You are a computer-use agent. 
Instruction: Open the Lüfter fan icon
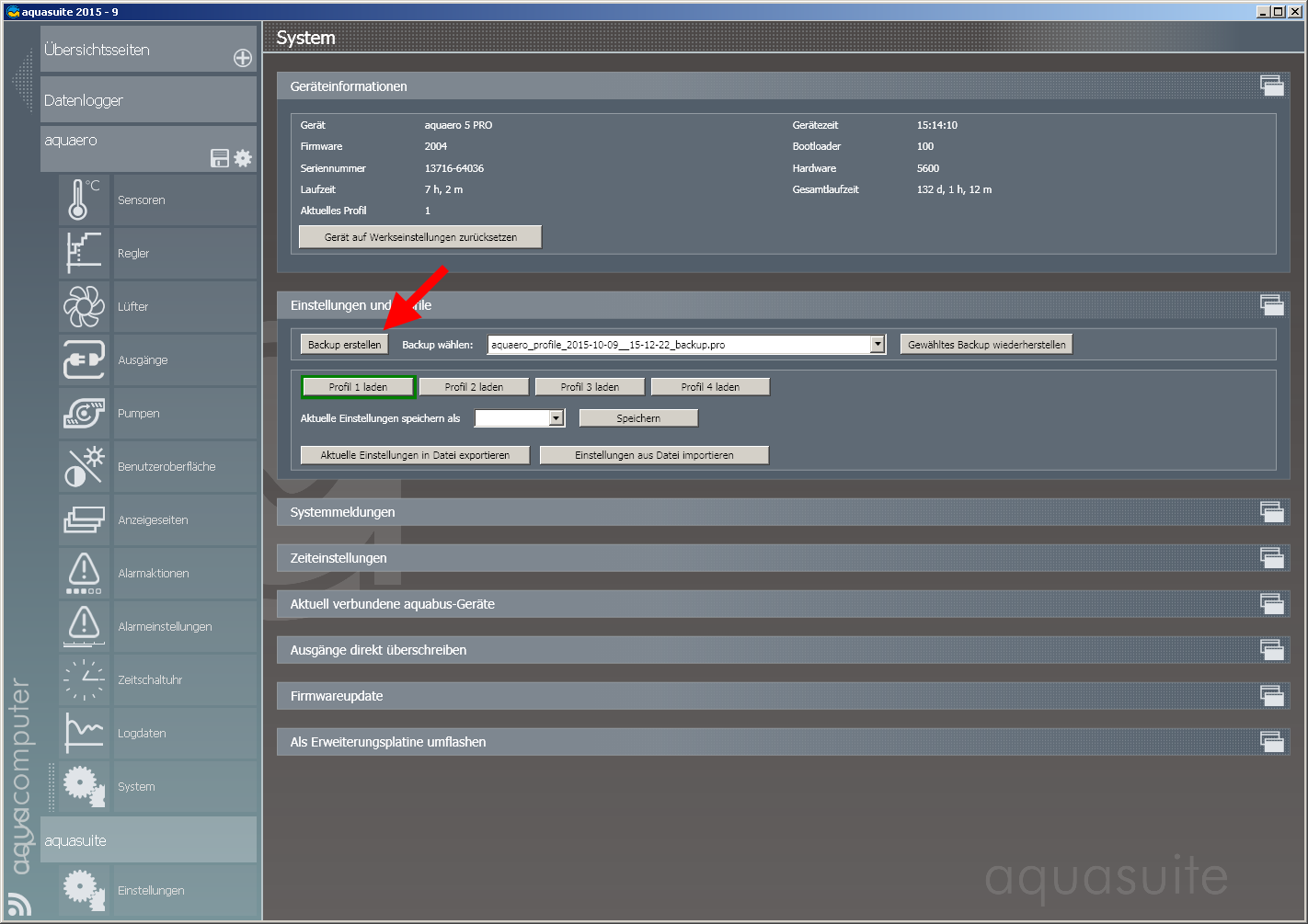tap(84, 306)
